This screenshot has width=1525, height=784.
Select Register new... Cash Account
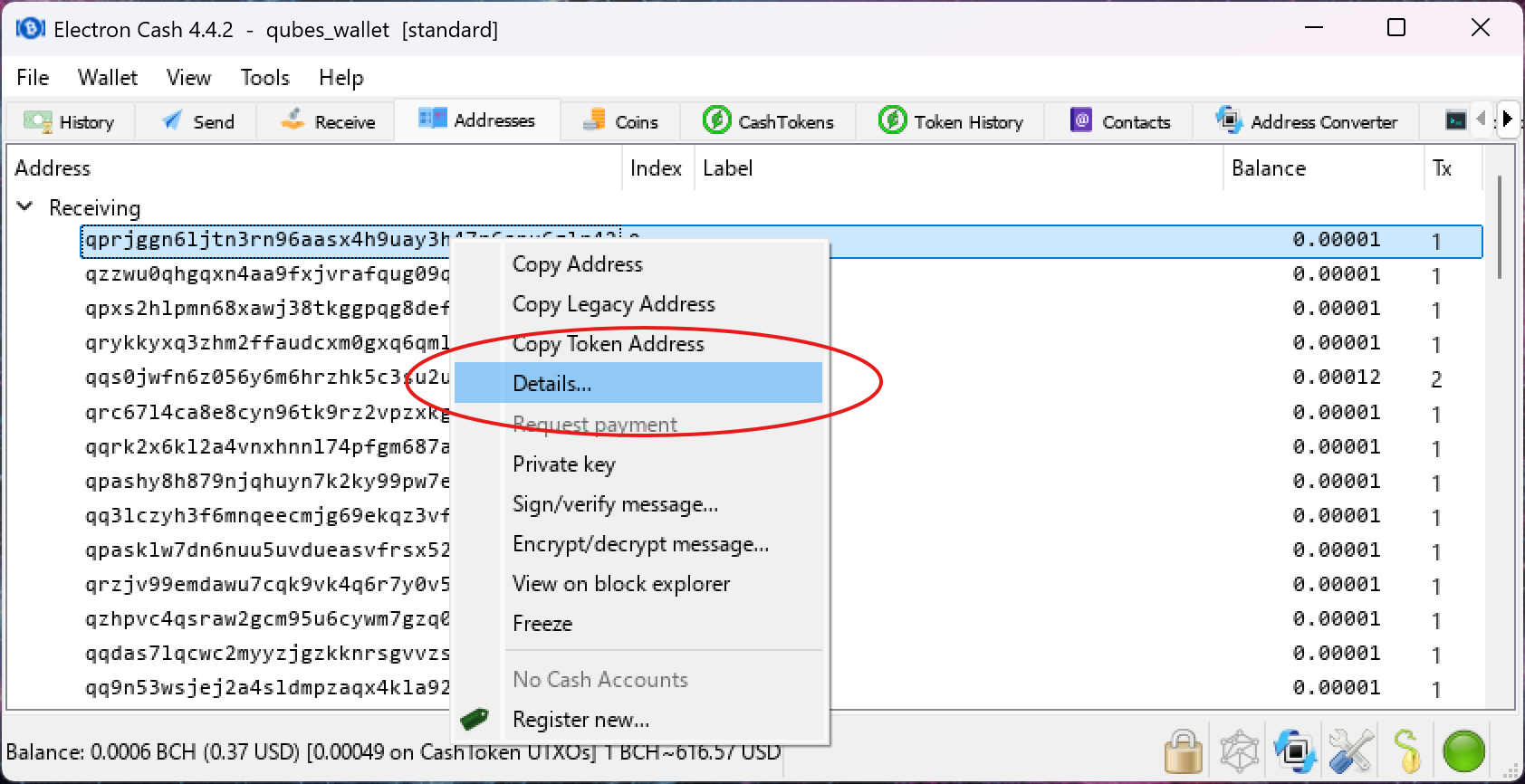click(x=638, y=720)
